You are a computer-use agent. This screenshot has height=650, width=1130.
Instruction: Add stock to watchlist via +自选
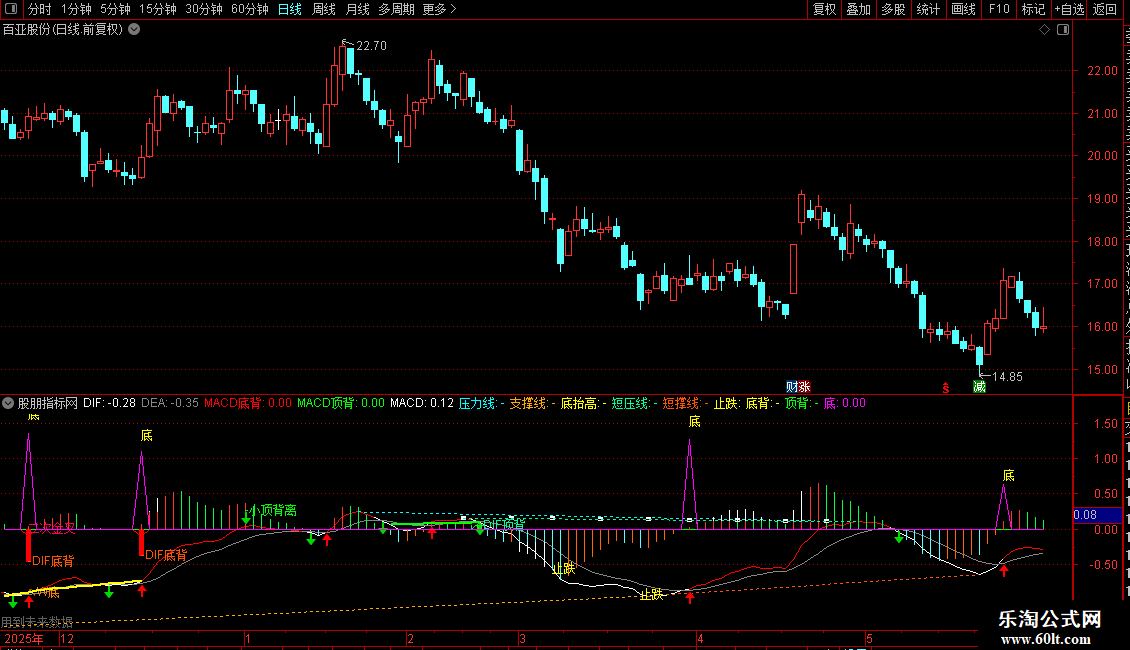[1069, 9]
